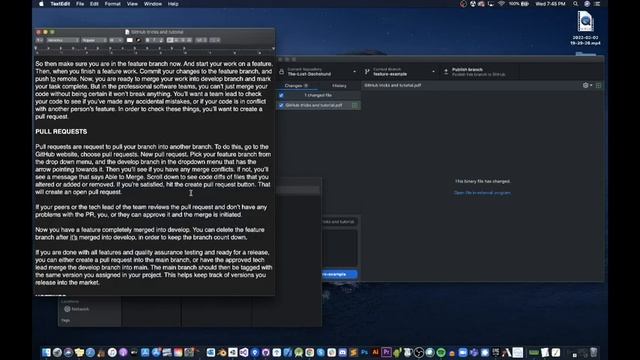Click the diff view toggle icon beside the gear

(598, 85)
